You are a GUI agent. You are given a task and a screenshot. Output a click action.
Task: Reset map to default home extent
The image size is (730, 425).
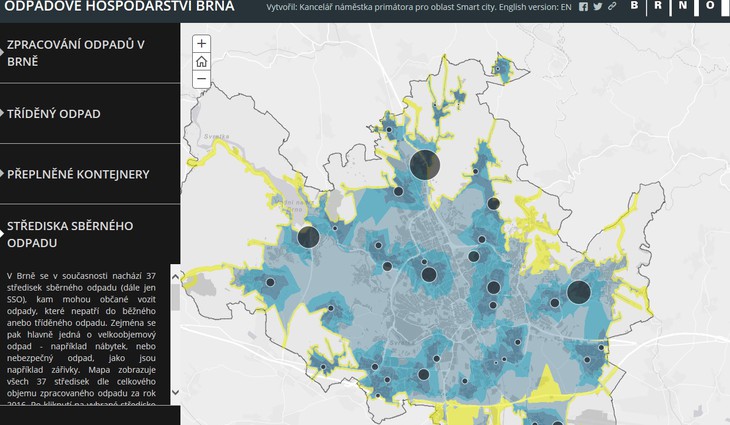point(201,61)
